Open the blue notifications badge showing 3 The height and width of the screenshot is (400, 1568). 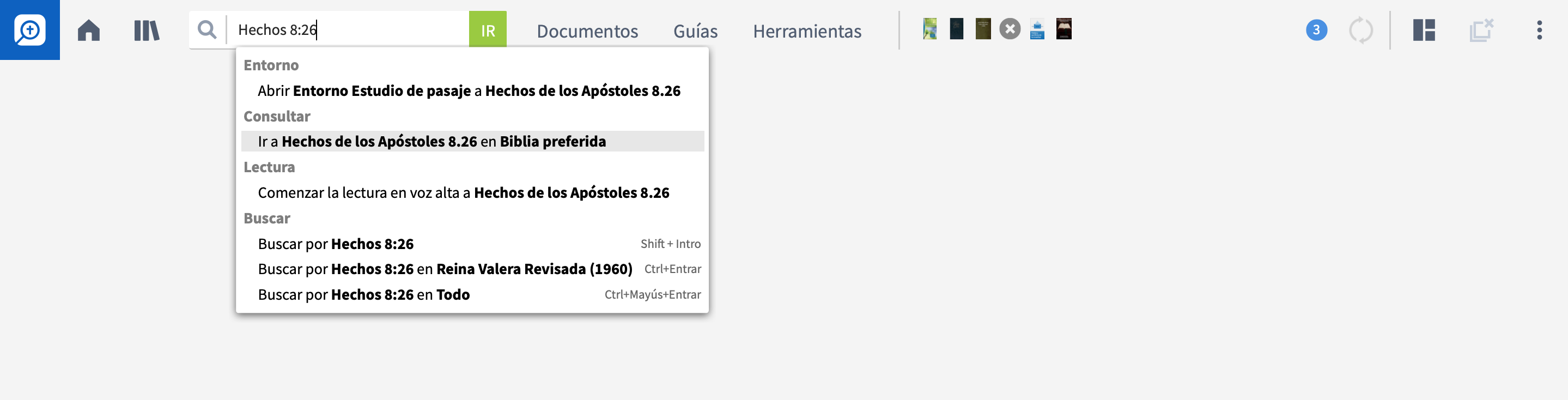point(1316,30)
